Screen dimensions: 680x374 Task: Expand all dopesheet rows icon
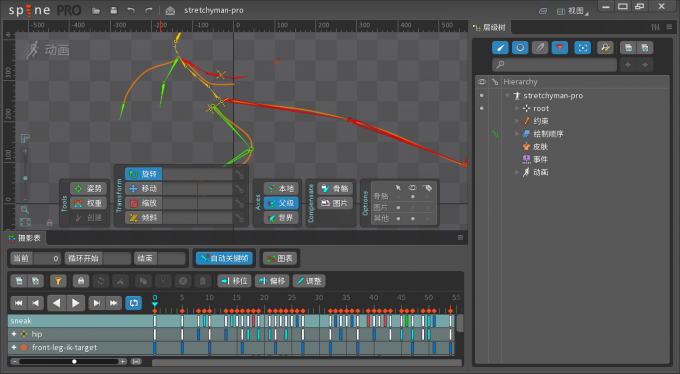coord(35,281)
